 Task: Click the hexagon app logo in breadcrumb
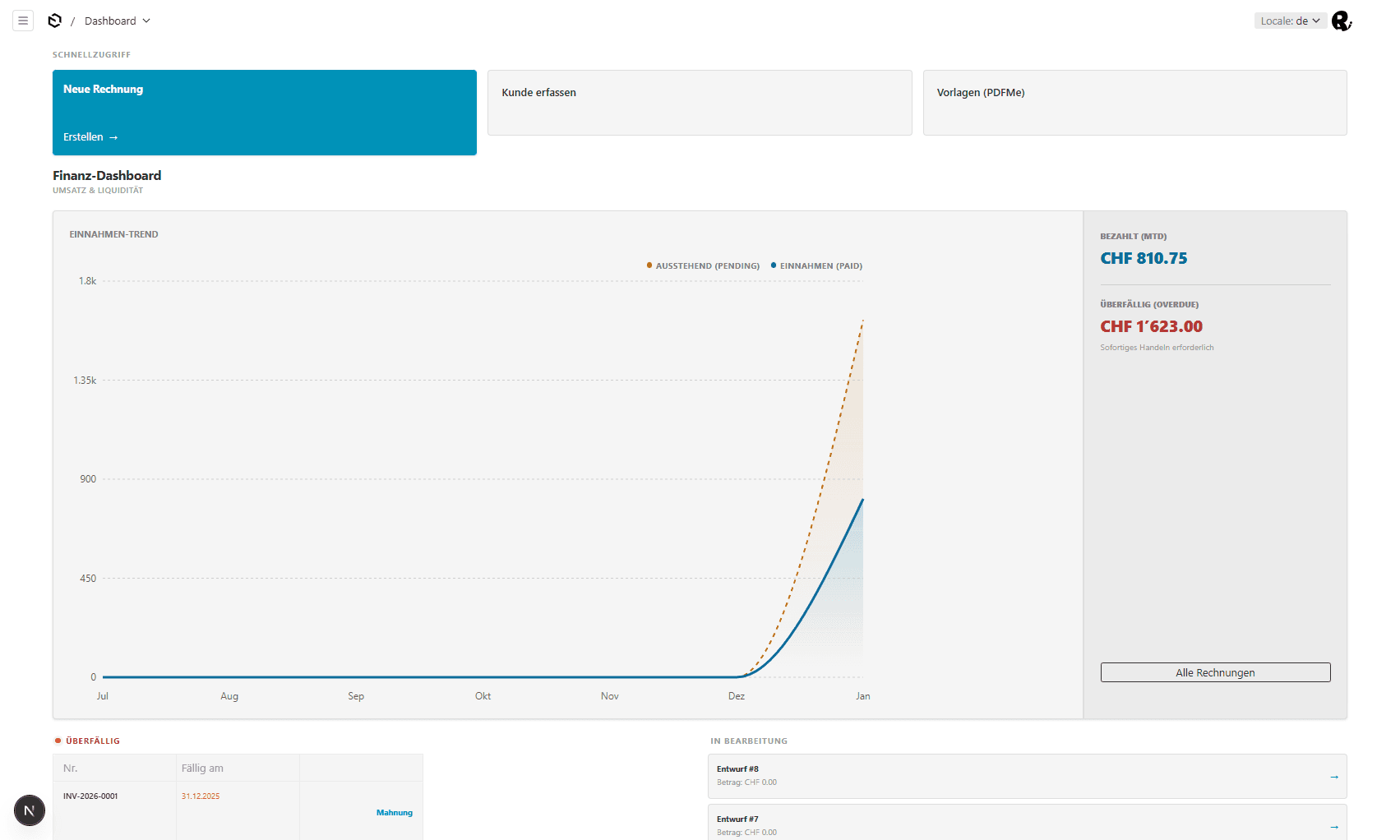click(54, 21)
